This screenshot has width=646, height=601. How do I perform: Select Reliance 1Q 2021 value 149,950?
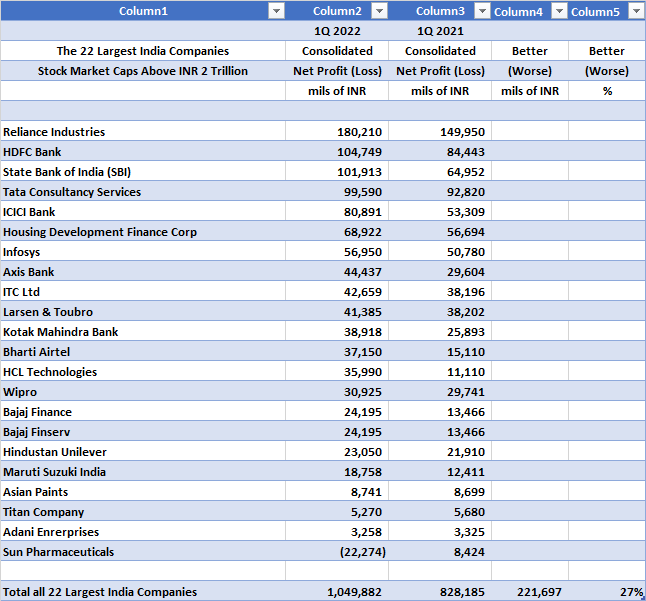(x=440, y=131)
